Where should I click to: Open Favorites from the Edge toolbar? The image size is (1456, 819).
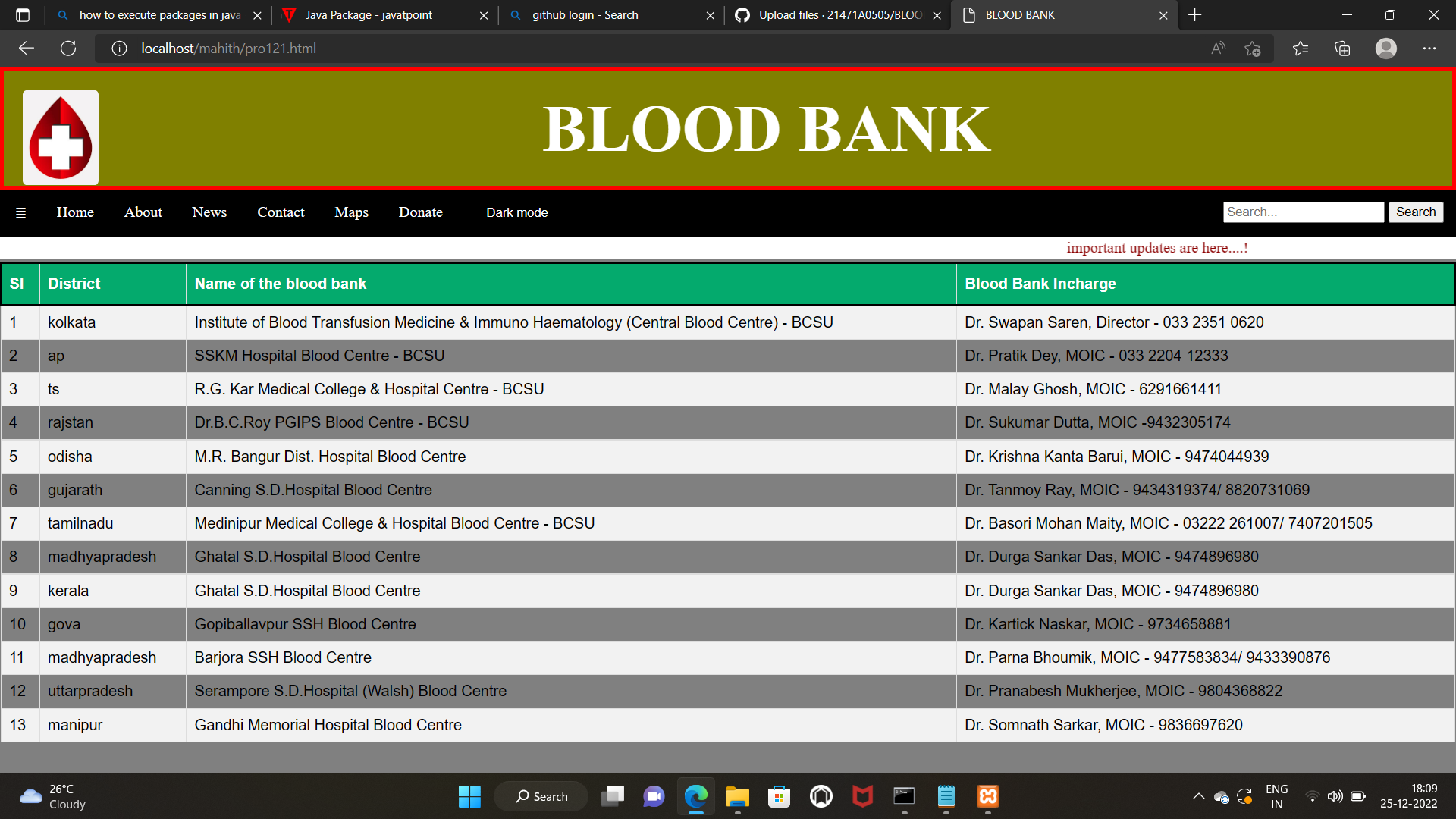pos(1300,48)
